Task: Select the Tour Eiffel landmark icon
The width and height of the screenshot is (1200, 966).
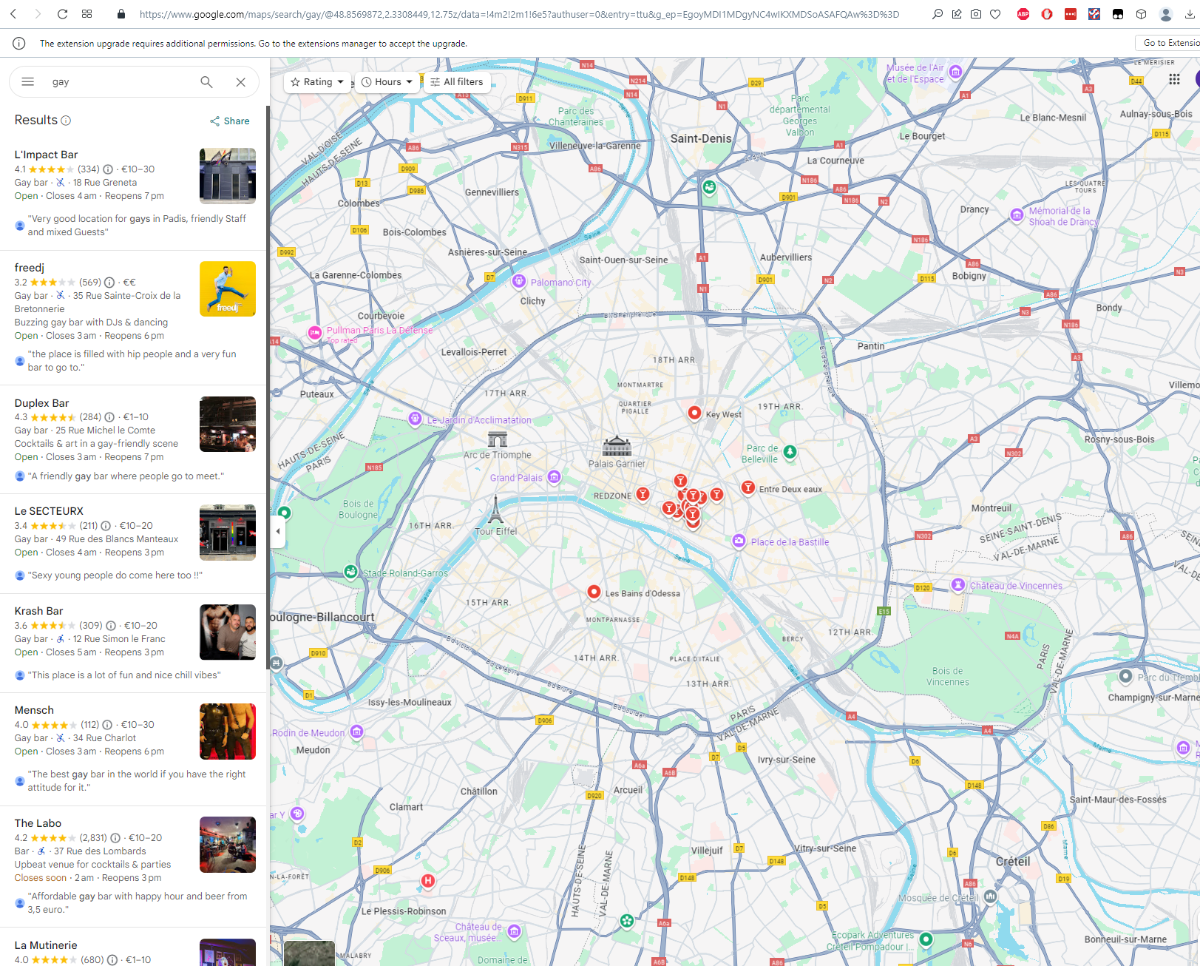Action: 494,509
